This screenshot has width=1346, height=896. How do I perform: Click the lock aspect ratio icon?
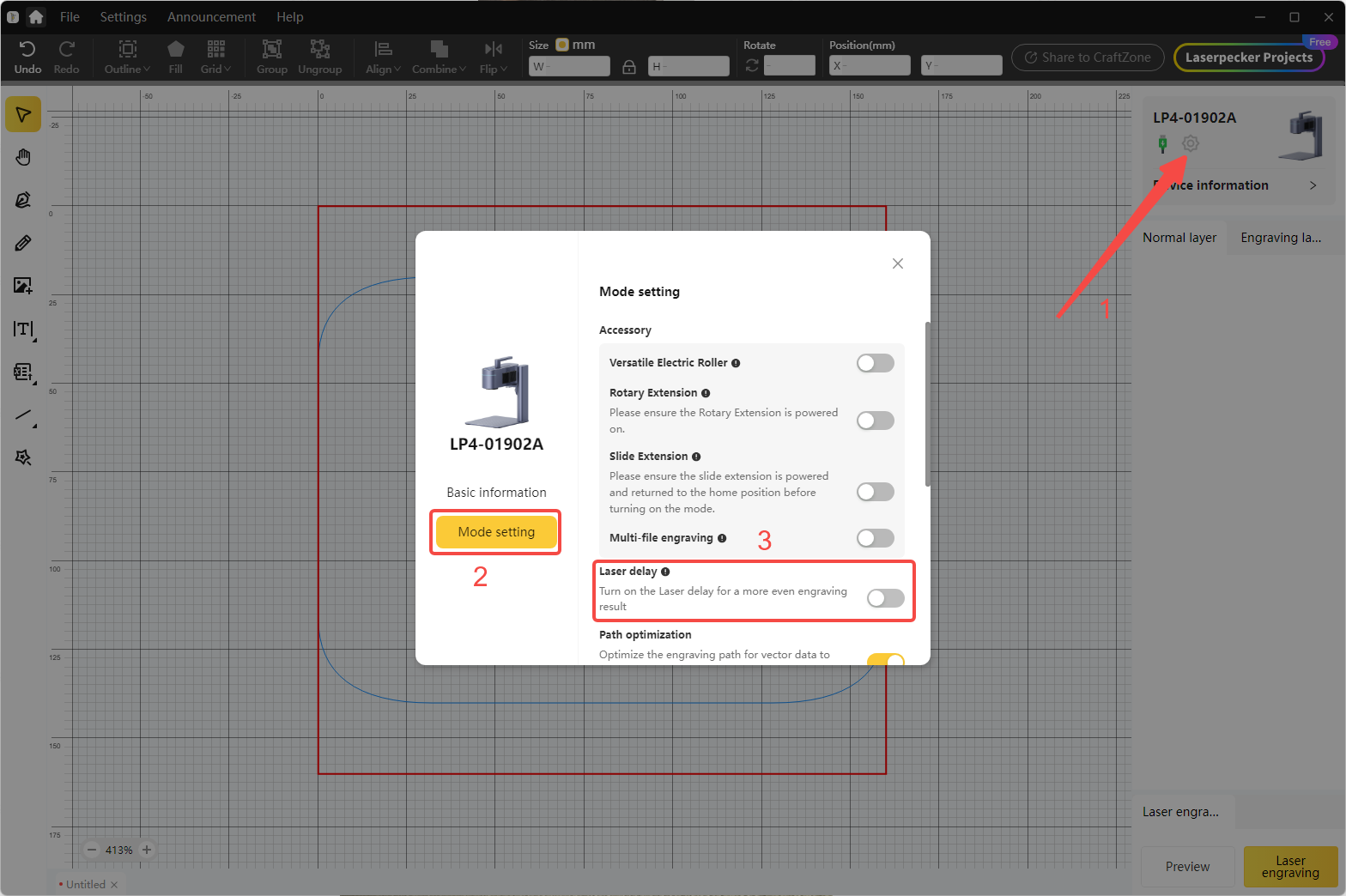pos(629,66)
